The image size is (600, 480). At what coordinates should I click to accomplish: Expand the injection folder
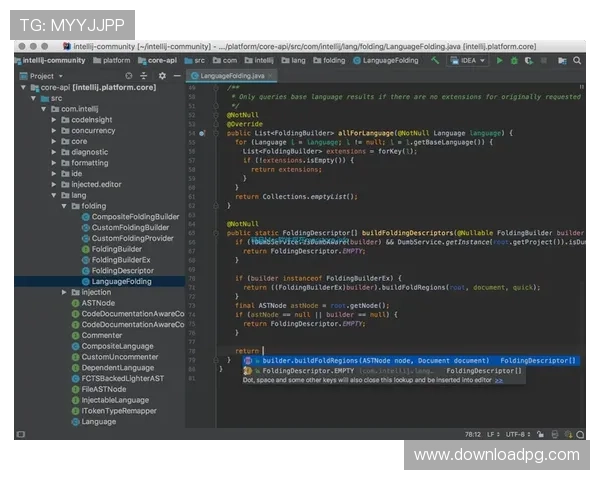click(x=64, y=292)
